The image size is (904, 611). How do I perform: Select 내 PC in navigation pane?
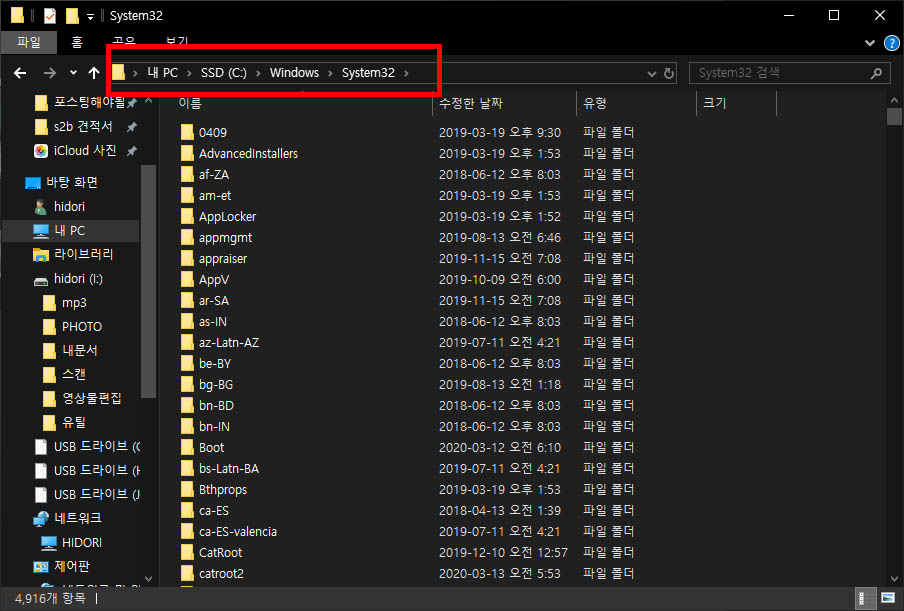click(69, 231)
